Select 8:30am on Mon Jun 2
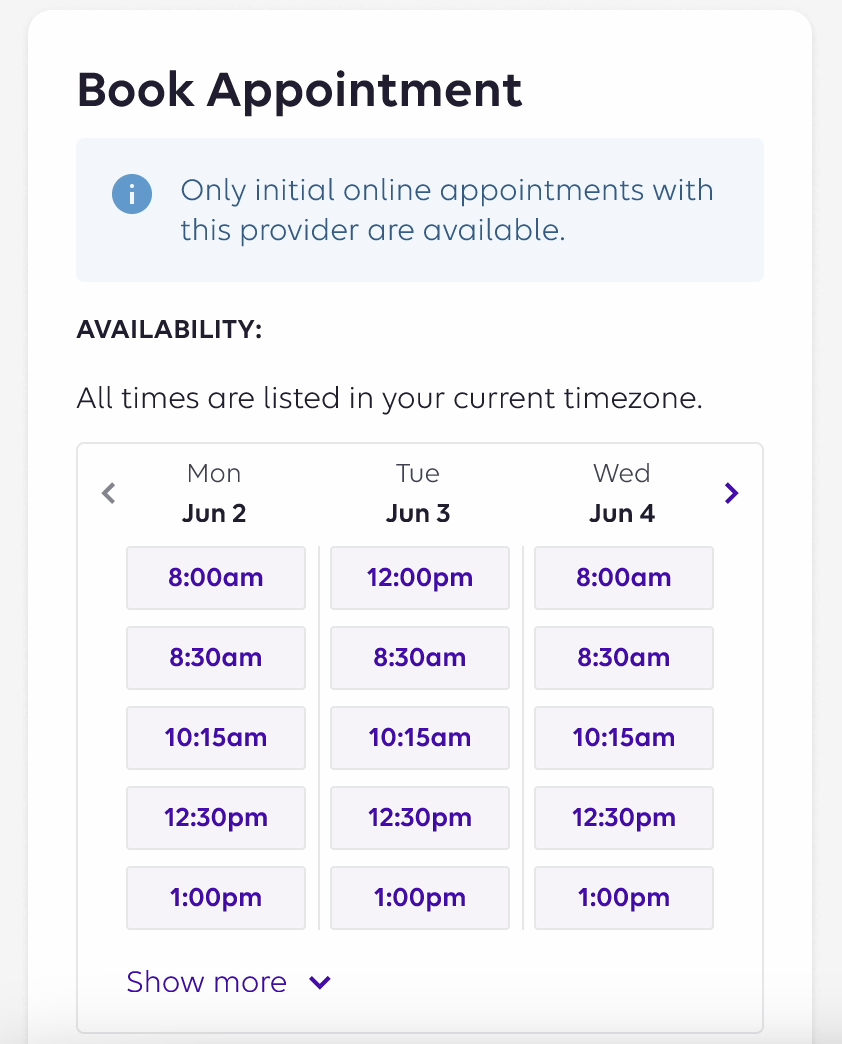The height and width of the screenshot is (1044, 842). [216, 658]
